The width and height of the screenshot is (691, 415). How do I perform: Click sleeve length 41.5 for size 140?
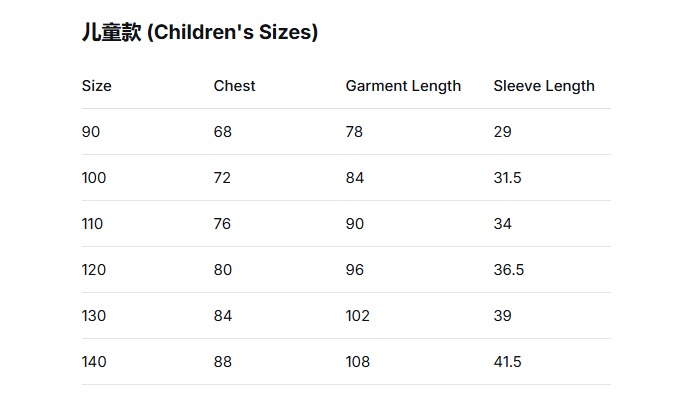pyautogui.click(x=507, y=362)
